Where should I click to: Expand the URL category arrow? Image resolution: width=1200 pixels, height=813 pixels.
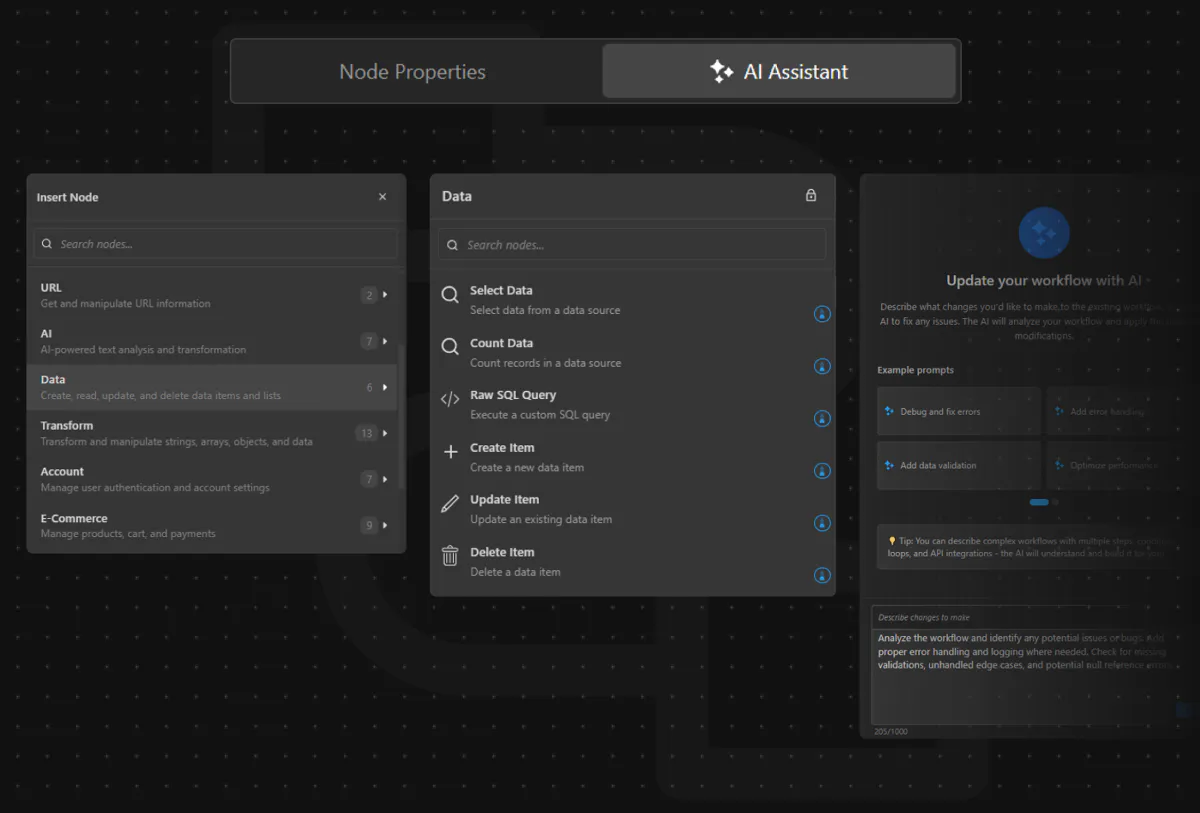click(385, 295)
